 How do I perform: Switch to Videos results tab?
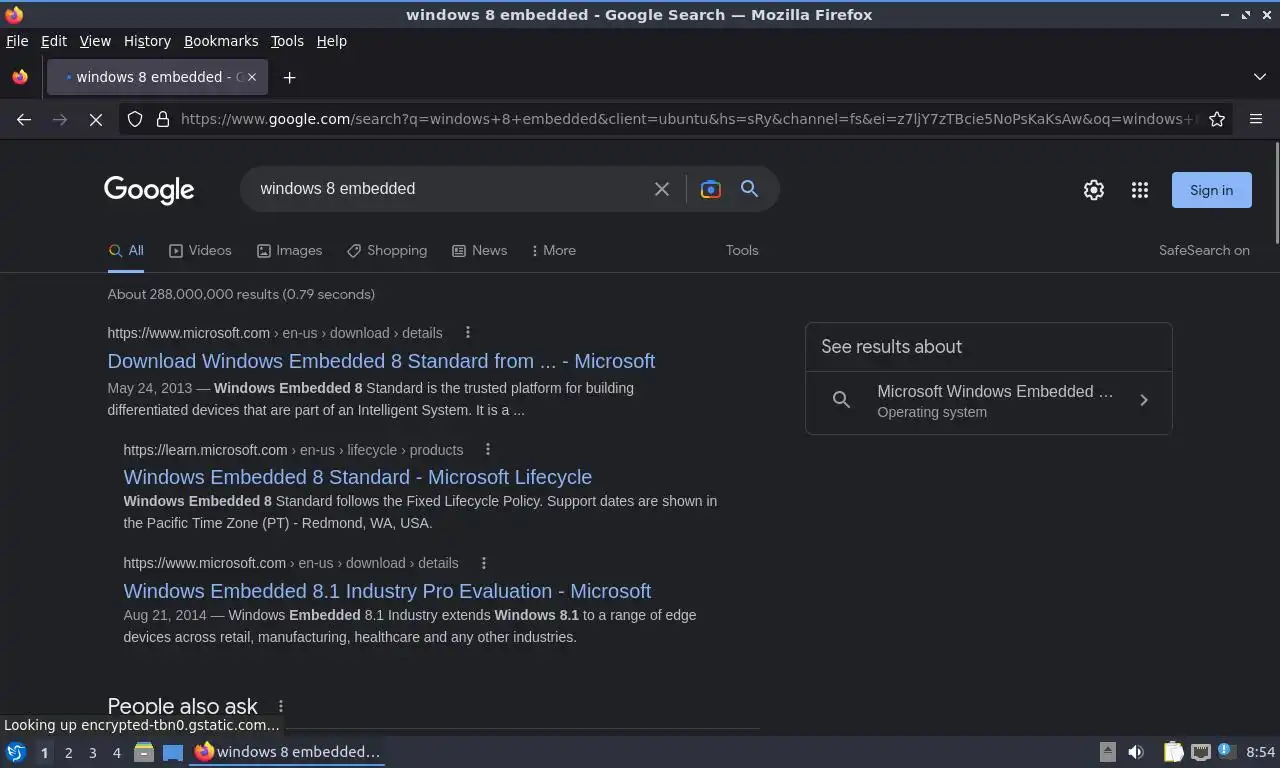(200, 251)
